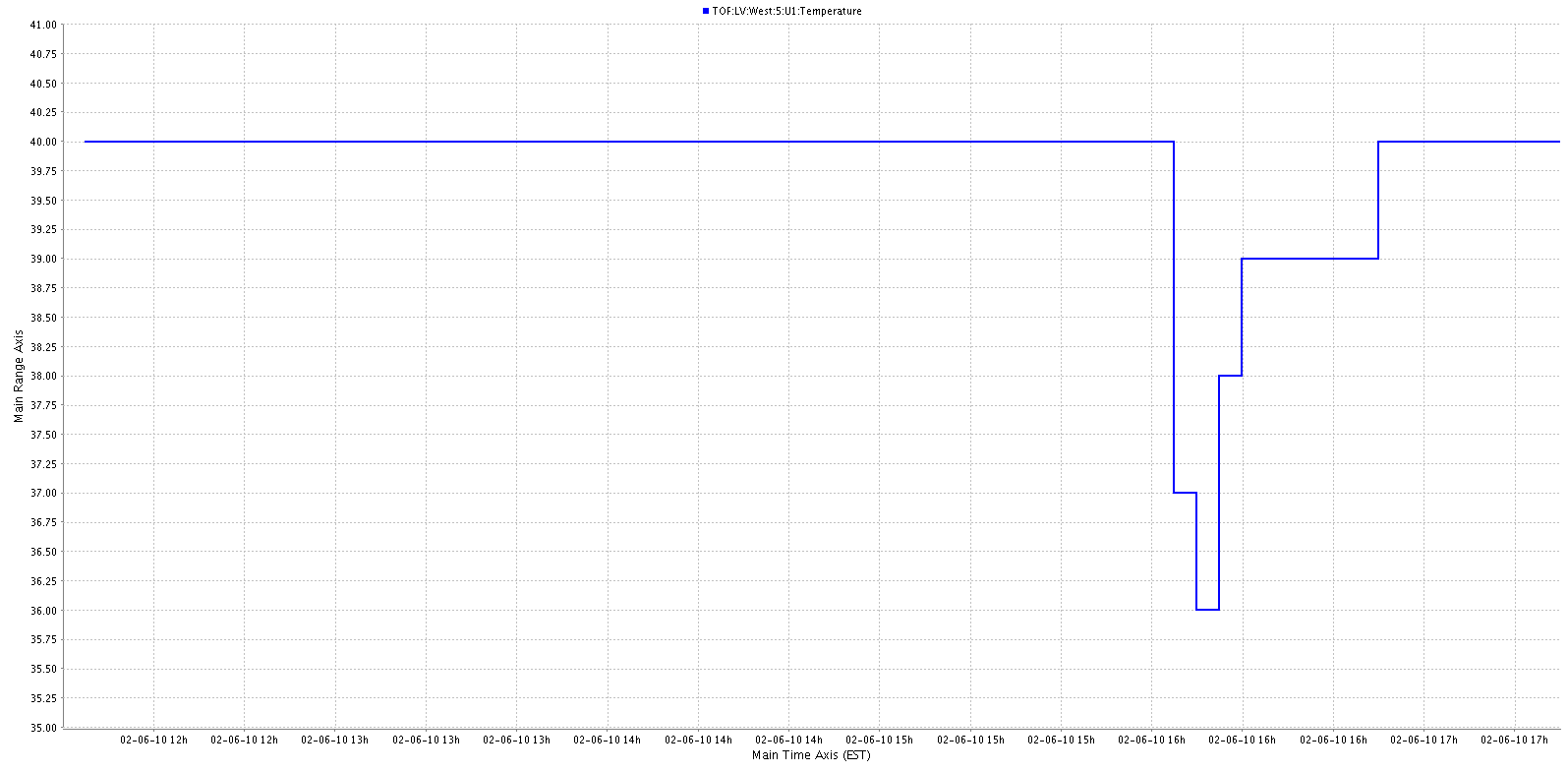Select the 37.00 y-axis tick label

coord(43,493)
